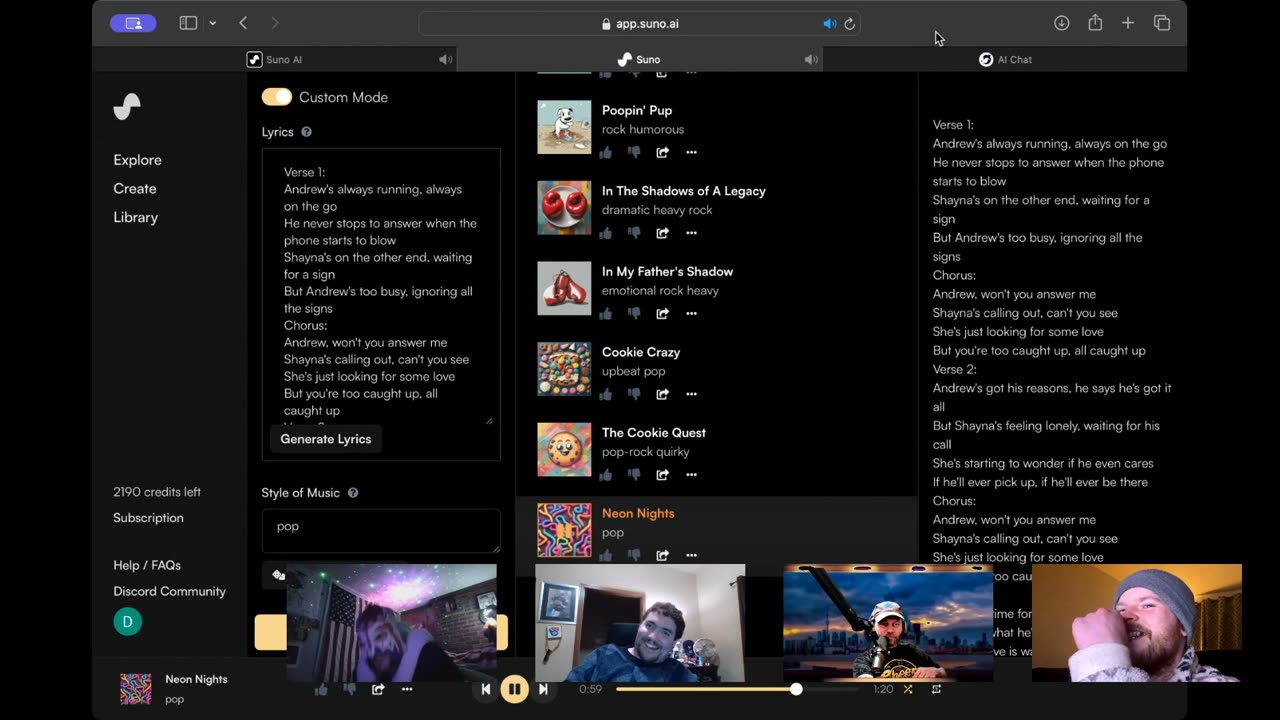The width and height of the screenshot is (1280, 720).
Task: Mute audio on the Suno AI tab
Action: (x=445, y=60)
